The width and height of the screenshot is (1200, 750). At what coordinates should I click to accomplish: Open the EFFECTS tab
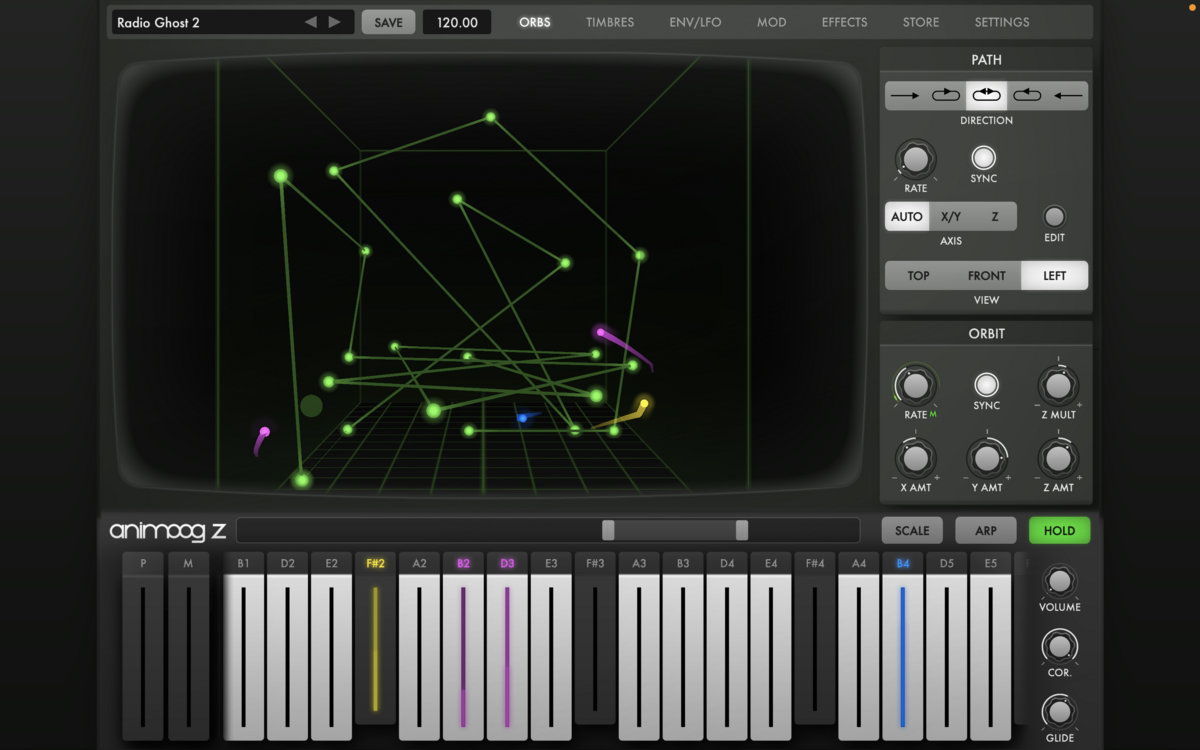tap(844, 21)
